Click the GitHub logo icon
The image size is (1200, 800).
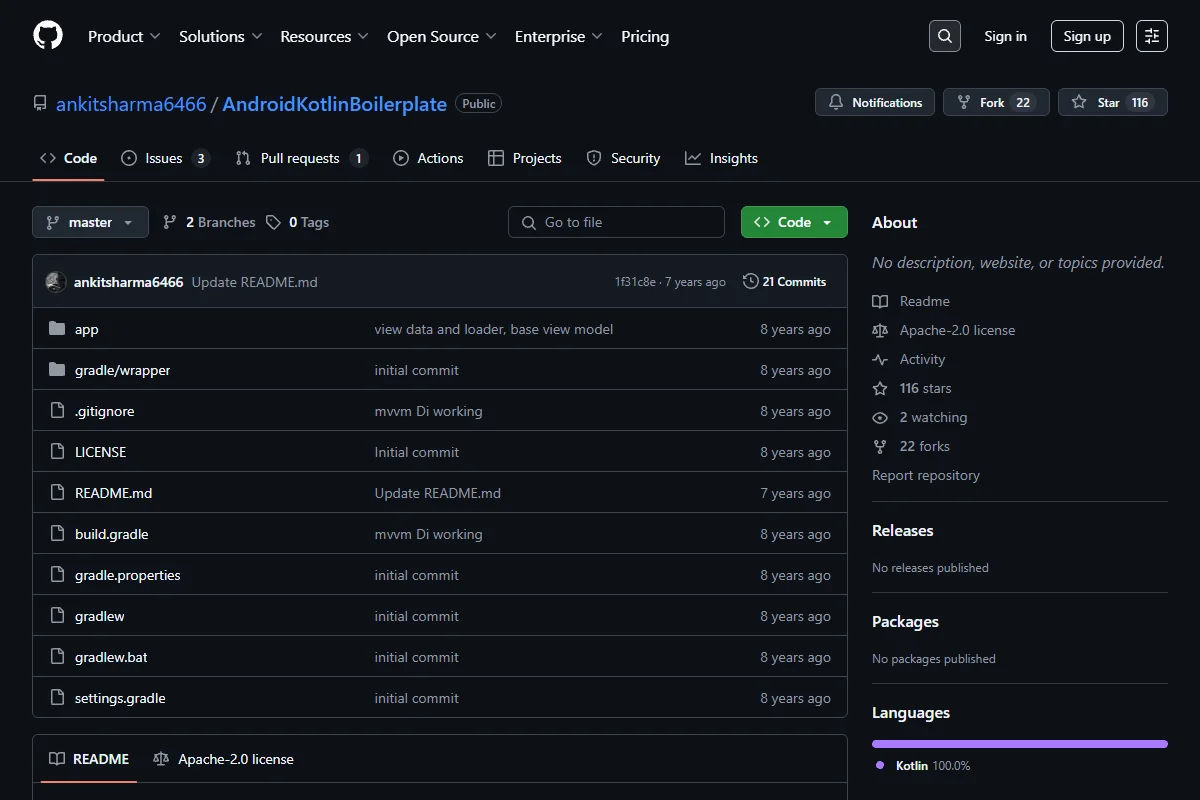tap(48, 36)
